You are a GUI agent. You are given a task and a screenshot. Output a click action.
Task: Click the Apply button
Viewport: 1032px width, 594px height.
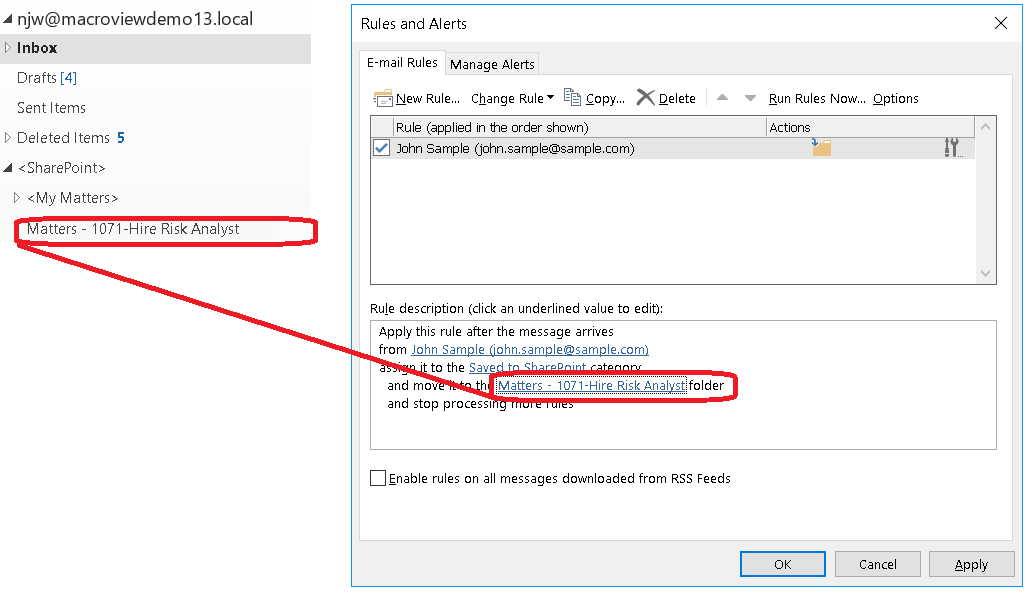(970, 564)
